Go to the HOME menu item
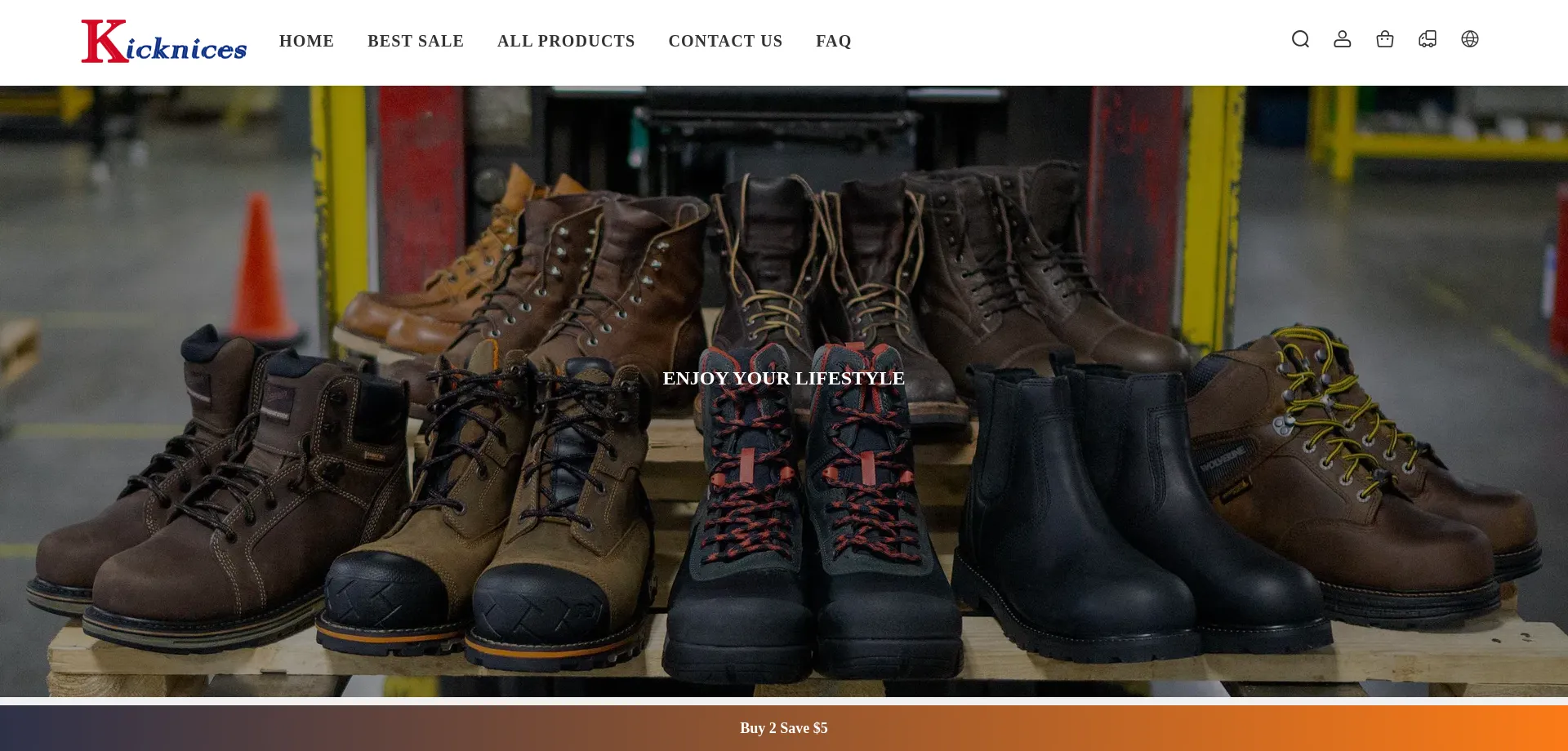This screenshot has height=751, width=1568. pos(306,41)
